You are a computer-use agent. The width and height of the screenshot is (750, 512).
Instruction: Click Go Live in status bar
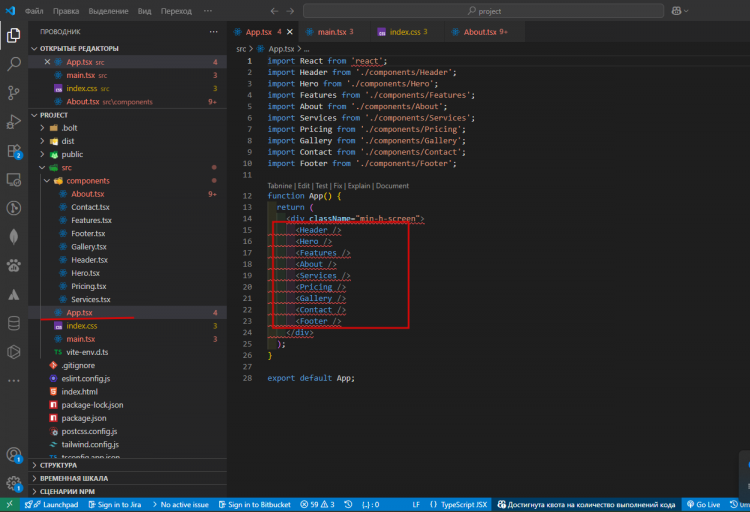[704, 504]
